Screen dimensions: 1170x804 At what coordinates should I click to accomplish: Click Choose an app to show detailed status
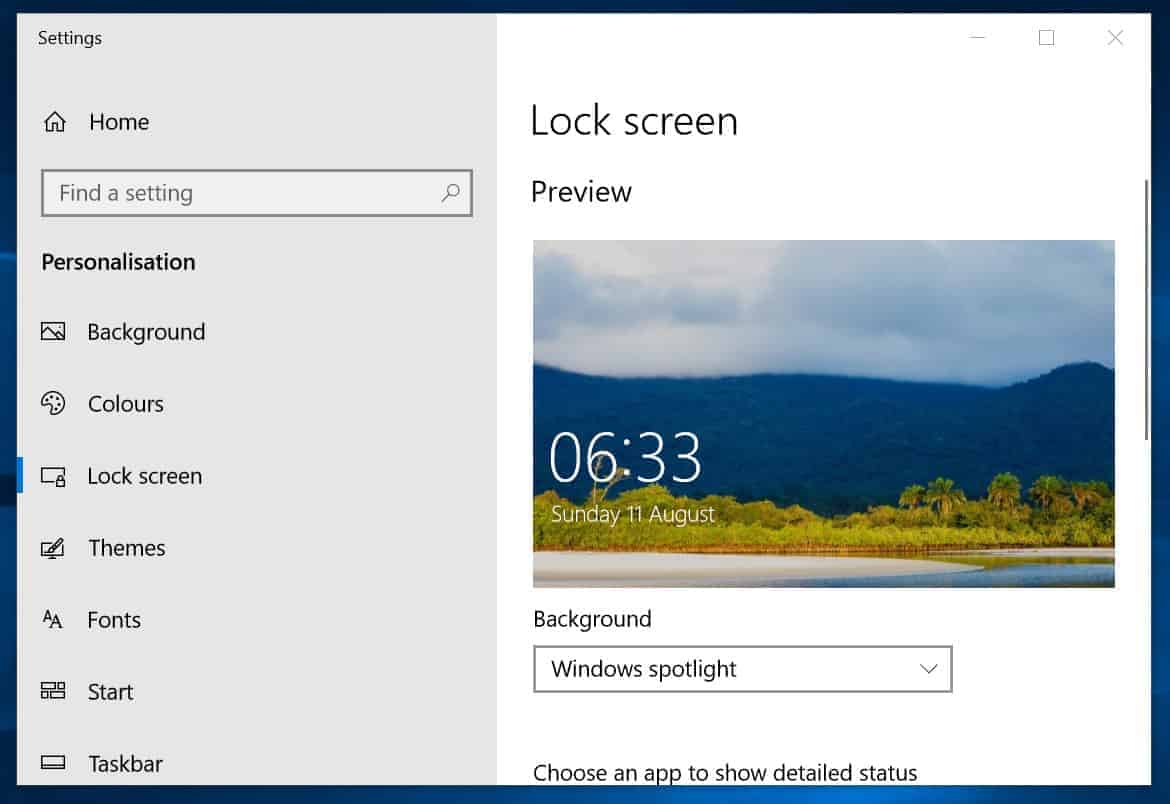725,773
